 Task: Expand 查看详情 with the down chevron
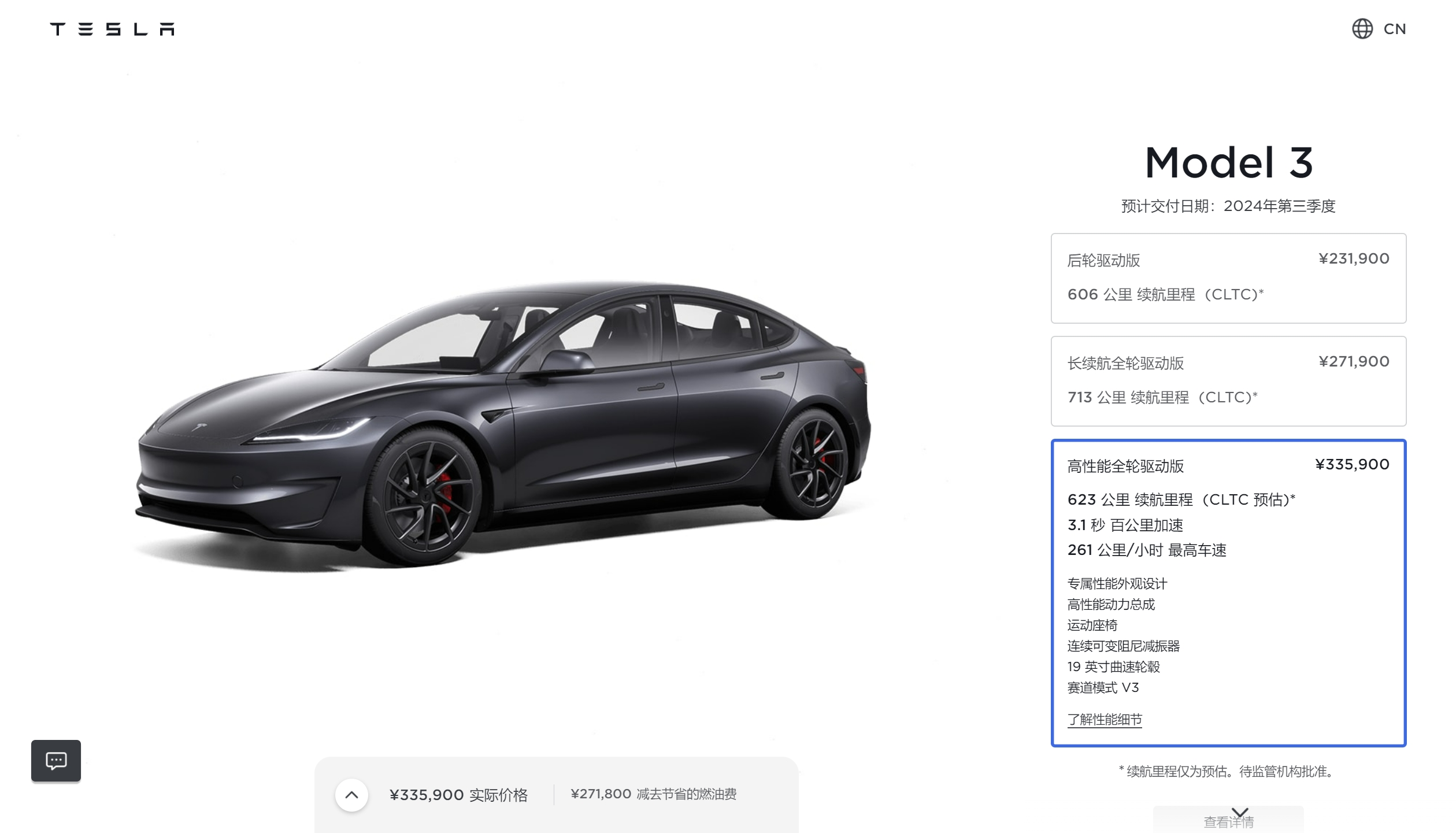1240,813
